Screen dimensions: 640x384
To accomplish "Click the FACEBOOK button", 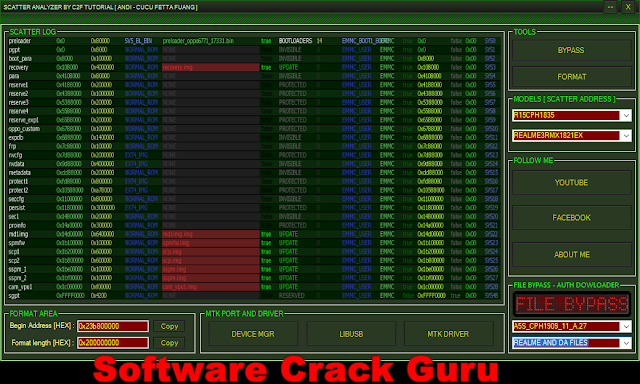I will 571,218.
